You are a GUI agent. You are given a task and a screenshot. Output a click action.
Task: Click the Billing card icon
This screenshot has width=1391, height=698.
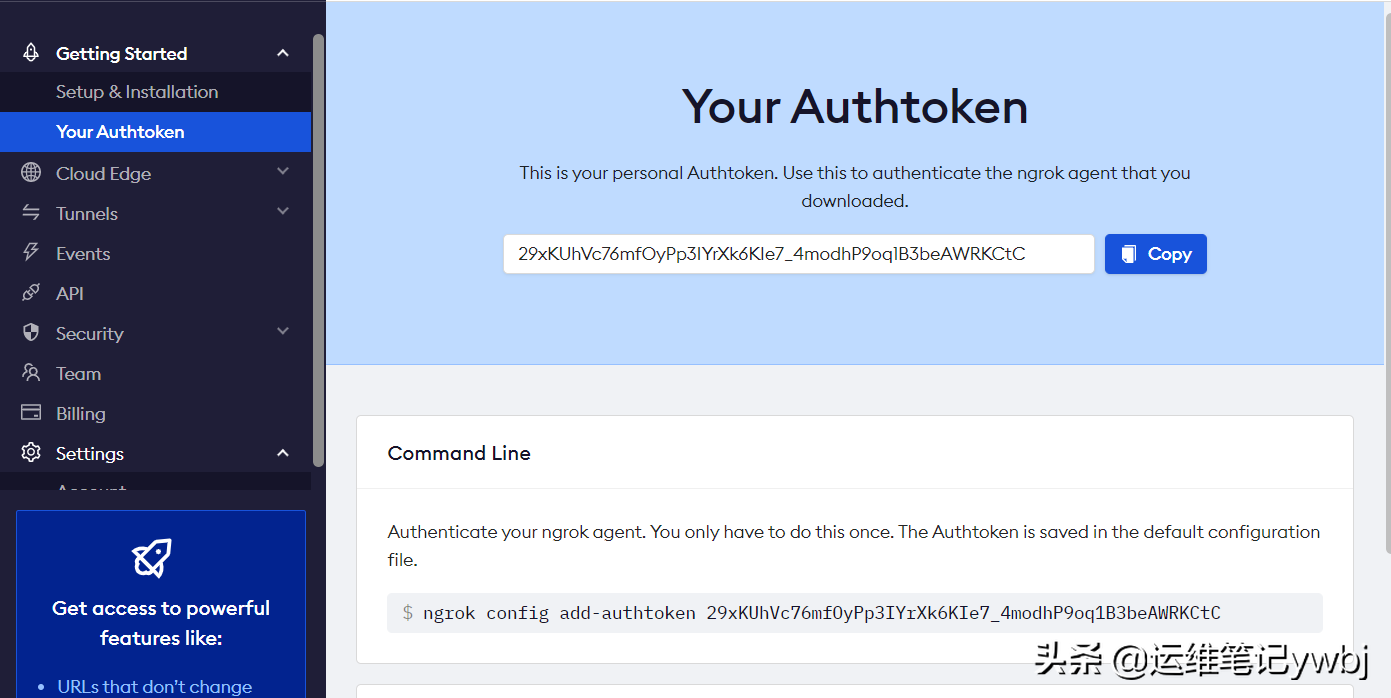point(31,413)
